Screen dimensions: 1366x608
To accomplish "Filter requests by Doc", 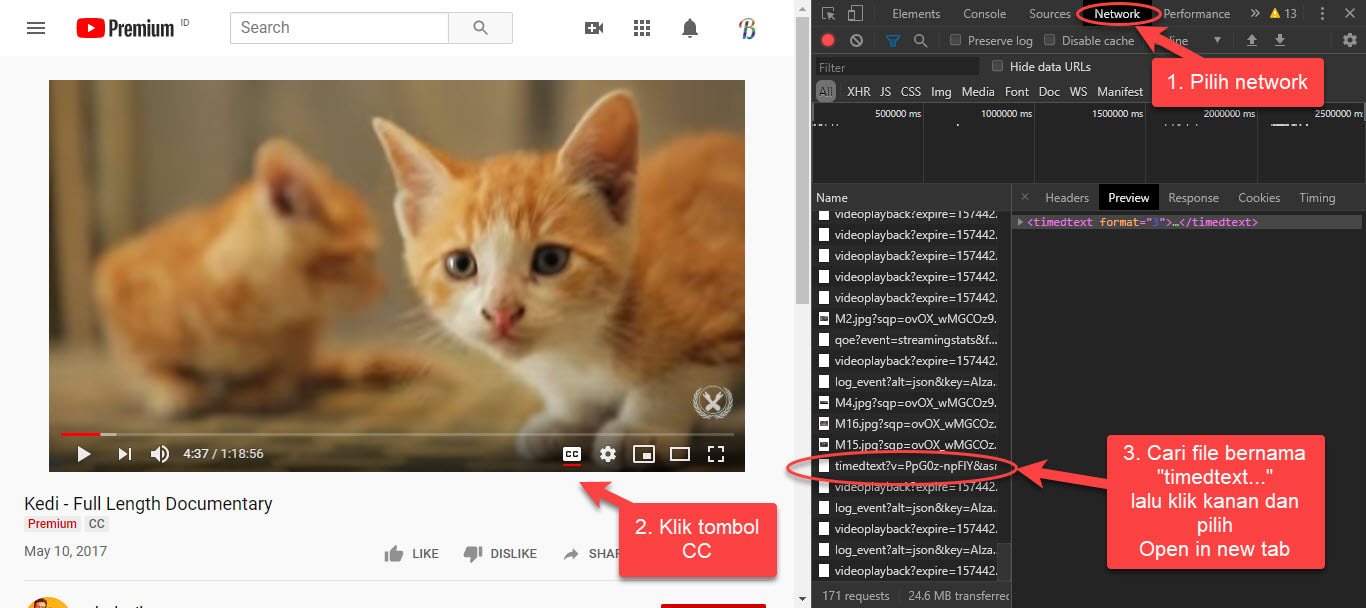I will (x=1049, y=91).
